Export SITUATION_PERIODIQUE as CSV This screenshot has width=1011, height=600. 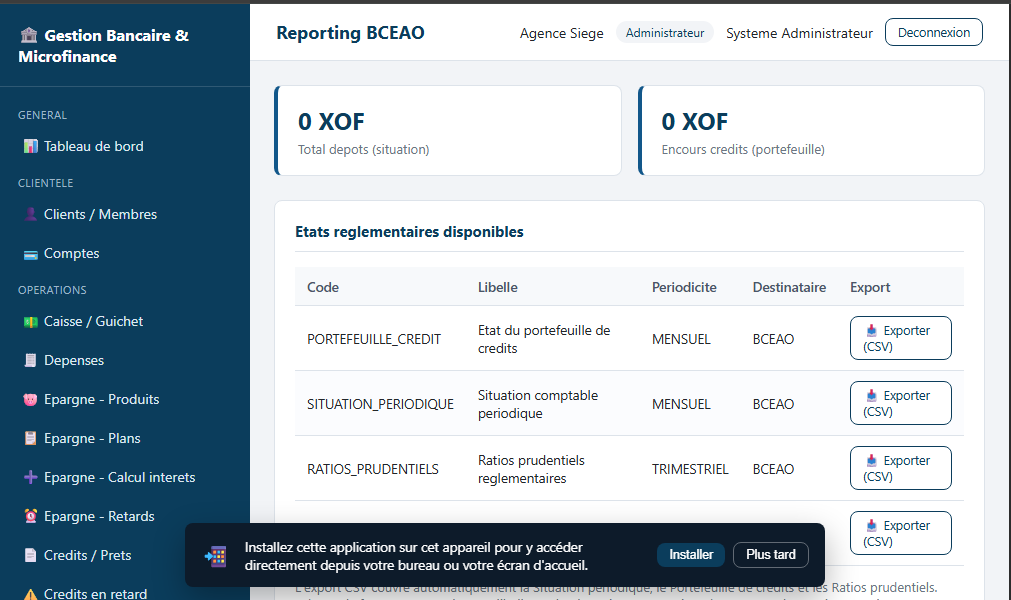[x=901, y=403]
